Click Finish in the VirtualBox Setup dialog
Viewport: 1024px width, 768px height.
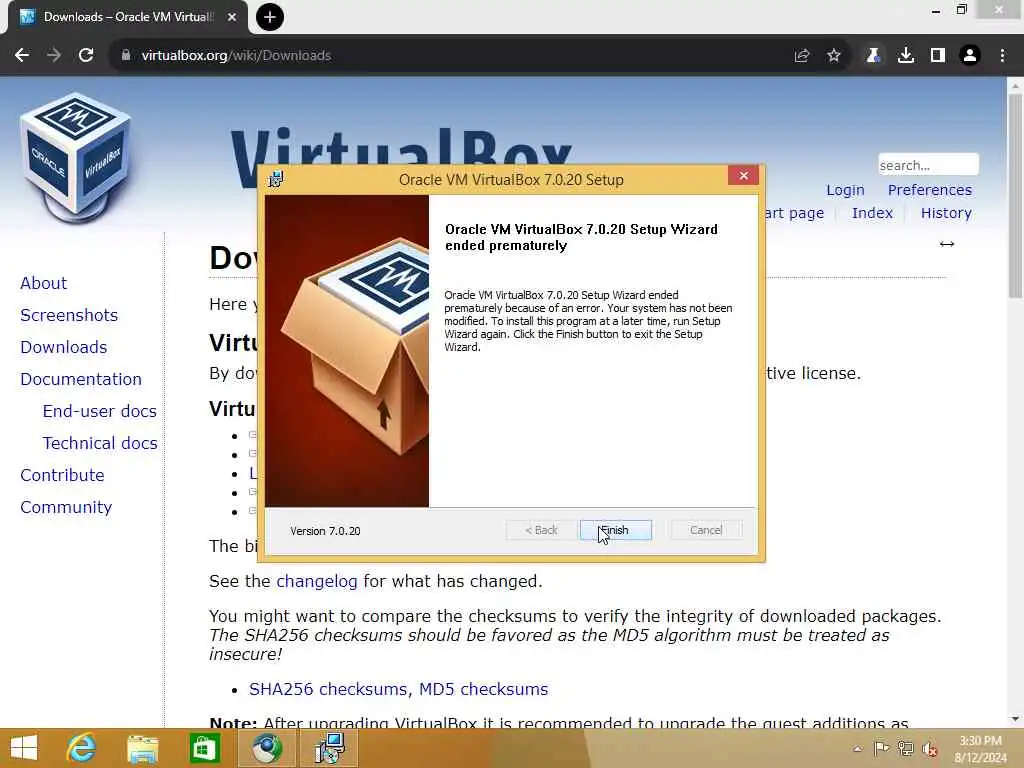pyautogui.click(x=615, y=530)
